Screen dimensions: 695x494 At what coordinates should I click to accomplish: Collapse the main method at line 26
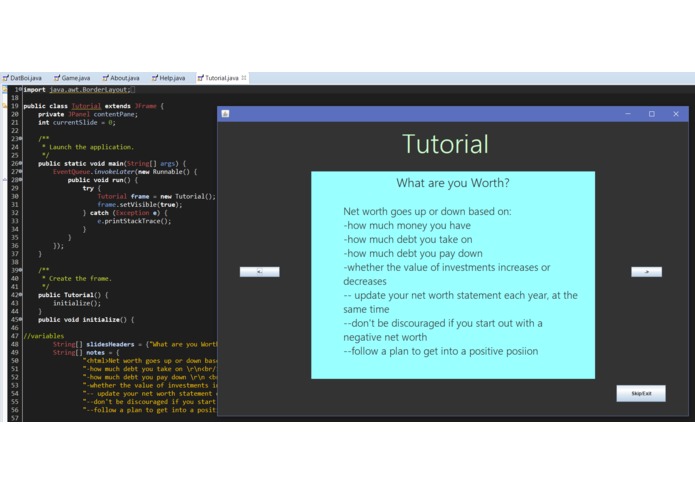pos(20,163)
